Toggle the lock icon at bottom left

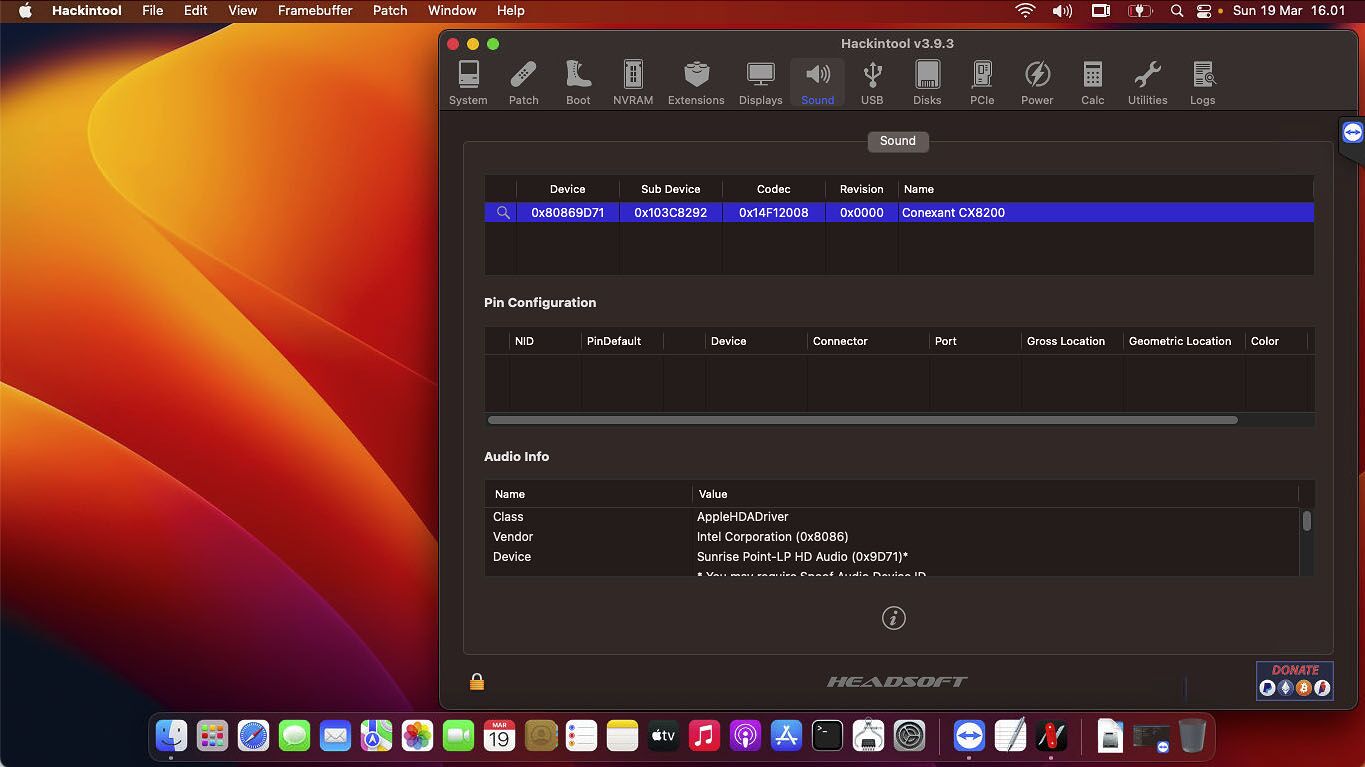(x=477, y=681)
